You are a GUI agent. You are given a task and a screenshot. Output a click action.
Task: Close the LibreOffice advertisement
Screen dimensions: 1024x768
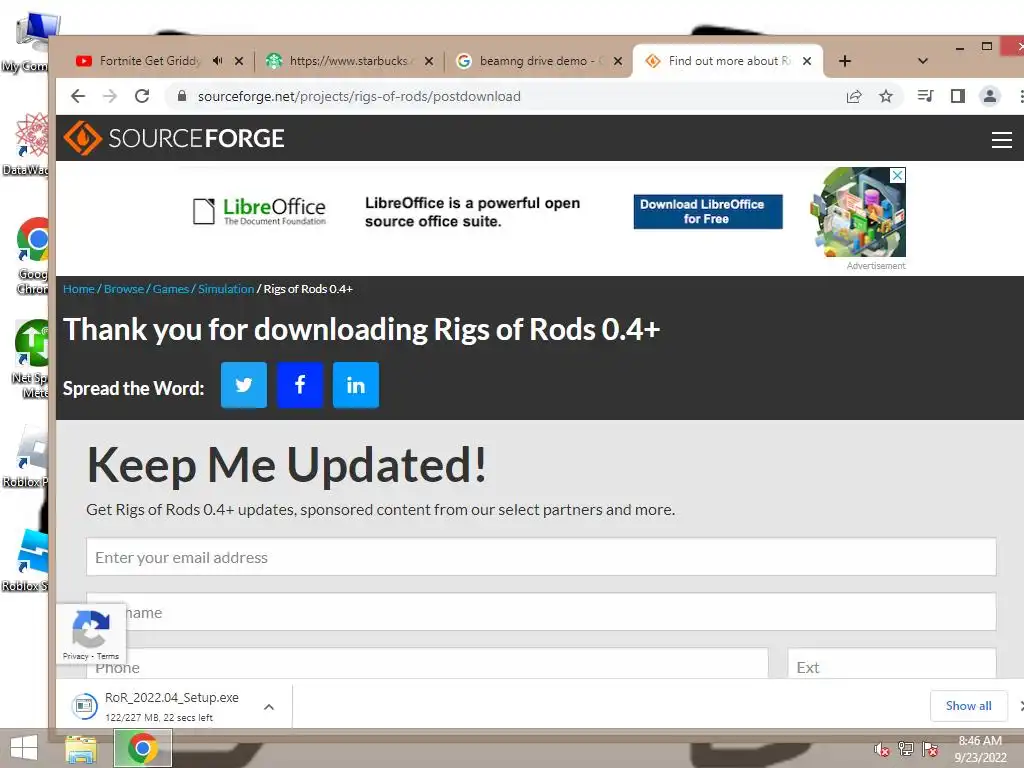898,175
